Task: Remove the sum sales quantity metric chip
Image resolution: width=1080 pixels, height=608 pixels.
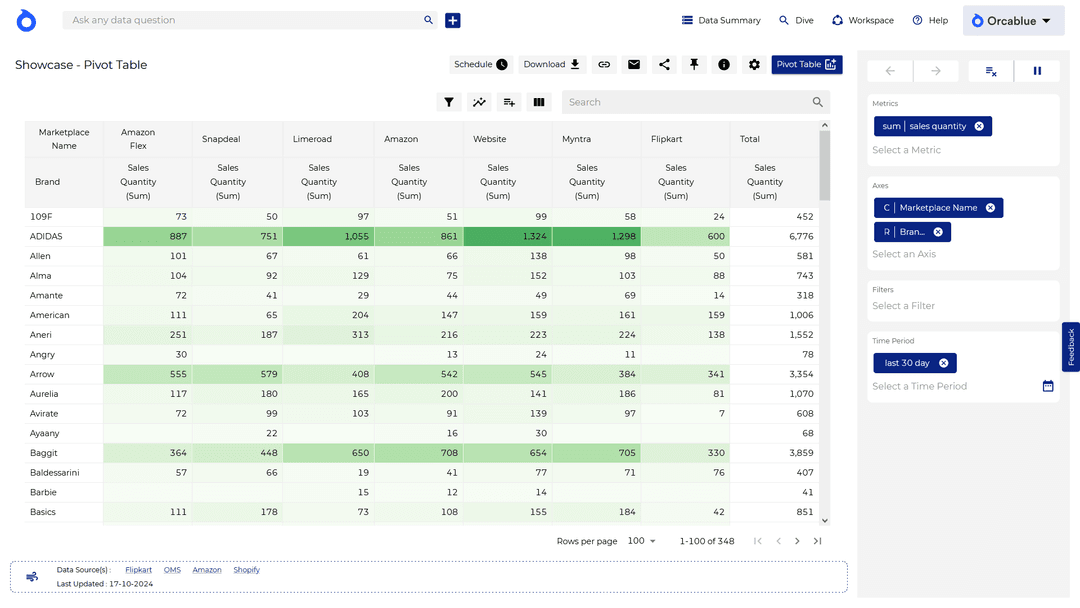Action: coord(979,126)
